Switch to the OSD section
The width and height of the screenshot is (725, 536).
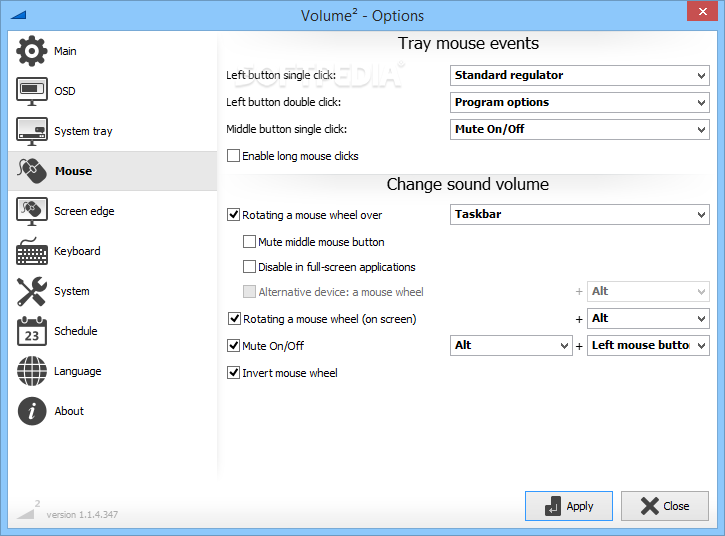pos(65,91)
